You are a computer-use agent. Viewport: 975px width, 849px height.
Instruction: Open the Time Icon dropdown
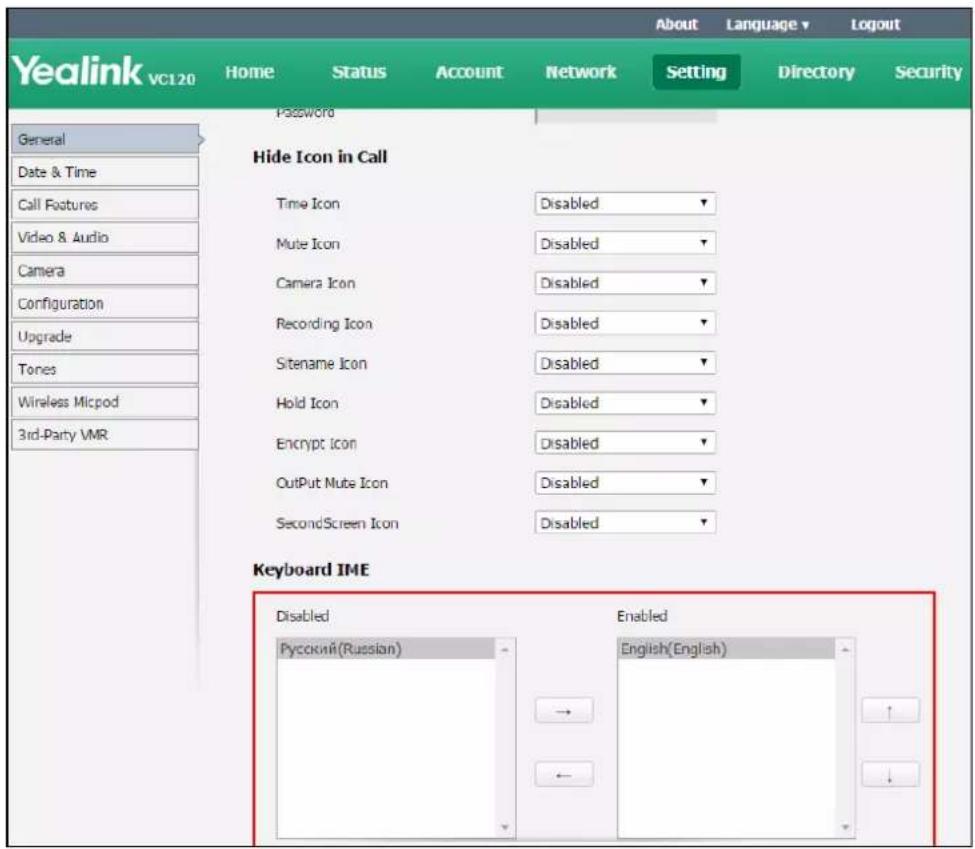(x=625, y=203)
